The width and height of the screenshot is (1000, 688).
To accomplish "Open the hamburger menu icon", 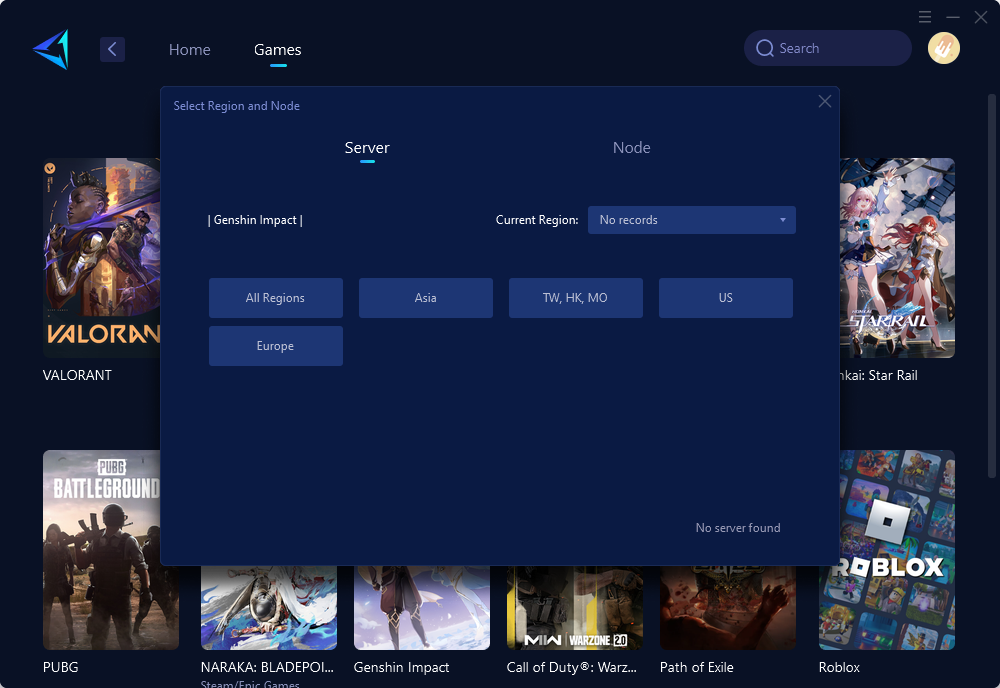I will (x=925, y=17).
